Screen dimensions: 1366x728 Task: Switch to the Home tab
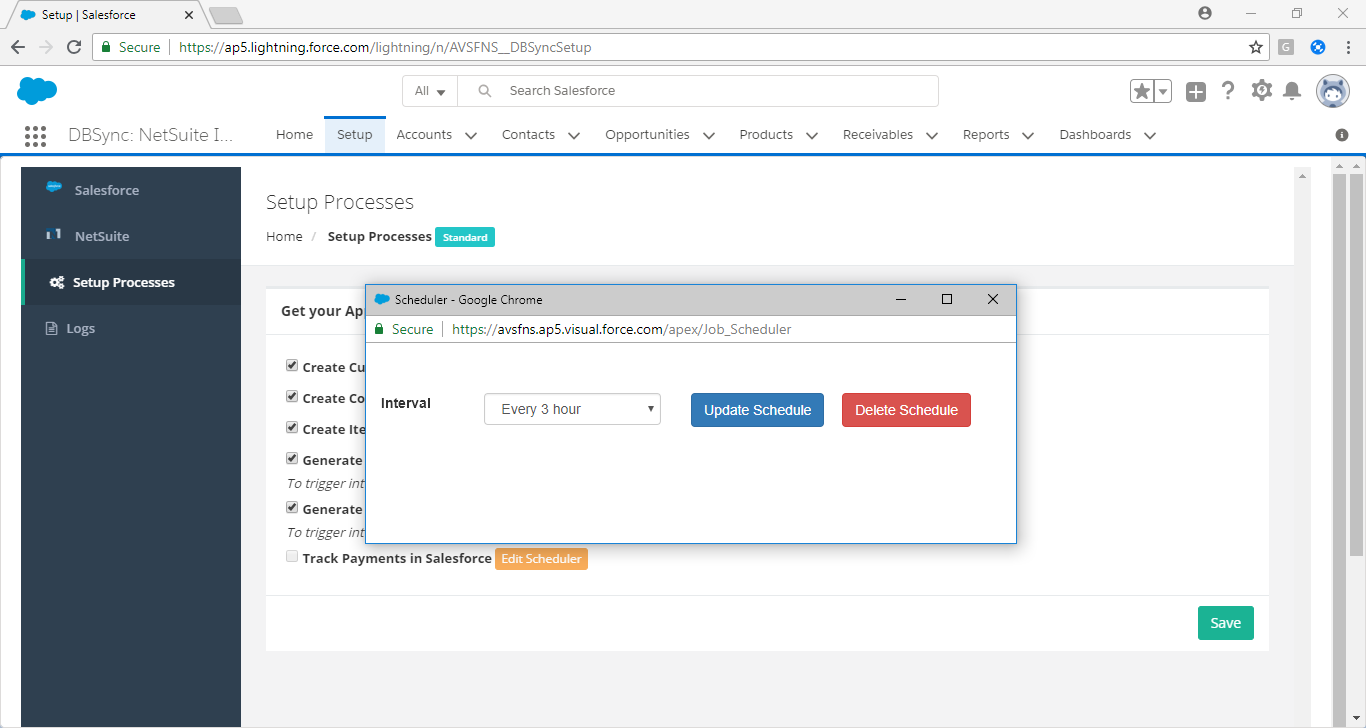pyautogui.click(x=294, y=134)
